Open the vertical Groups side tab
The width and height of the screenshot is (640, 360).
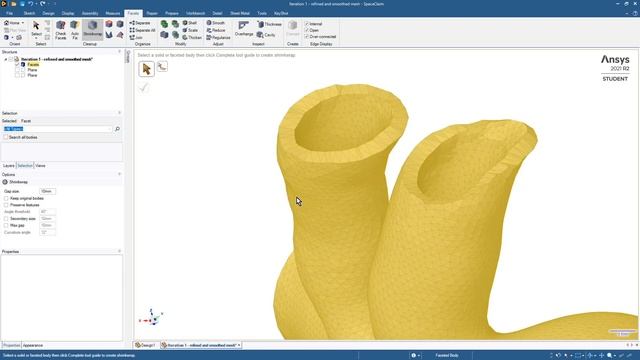[128, 56]
